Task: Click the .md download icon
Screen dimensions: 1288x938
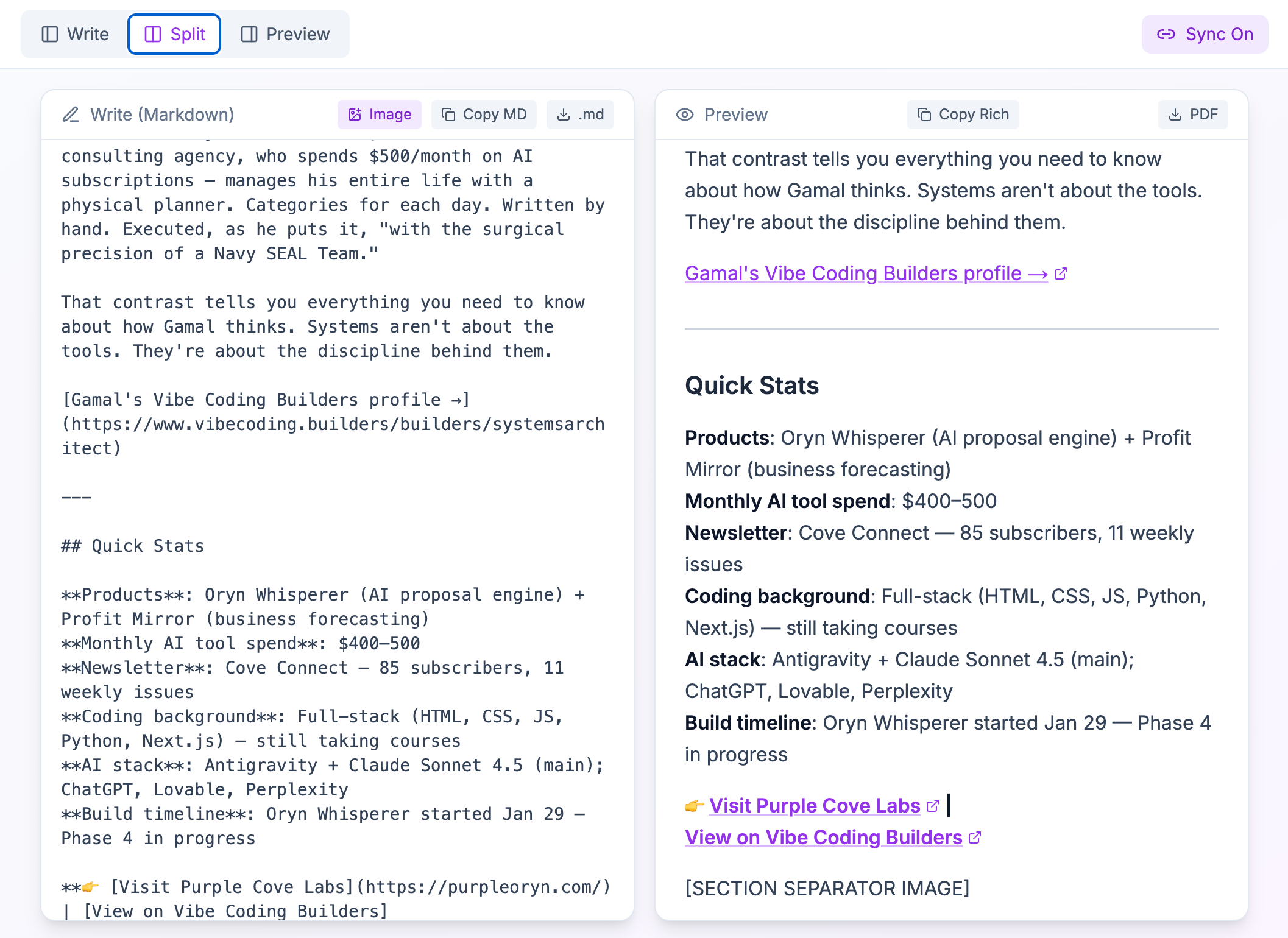Action: [564, 115]
